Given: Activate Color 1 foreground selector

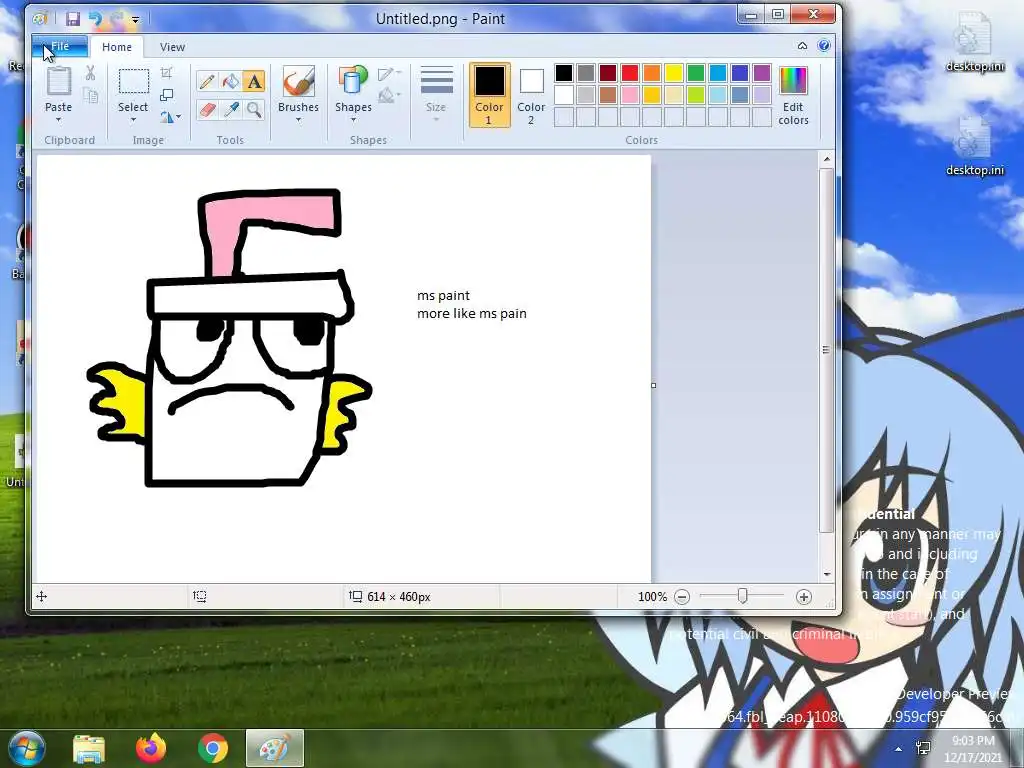Looking at the screenshot, I should pos(489,95).
